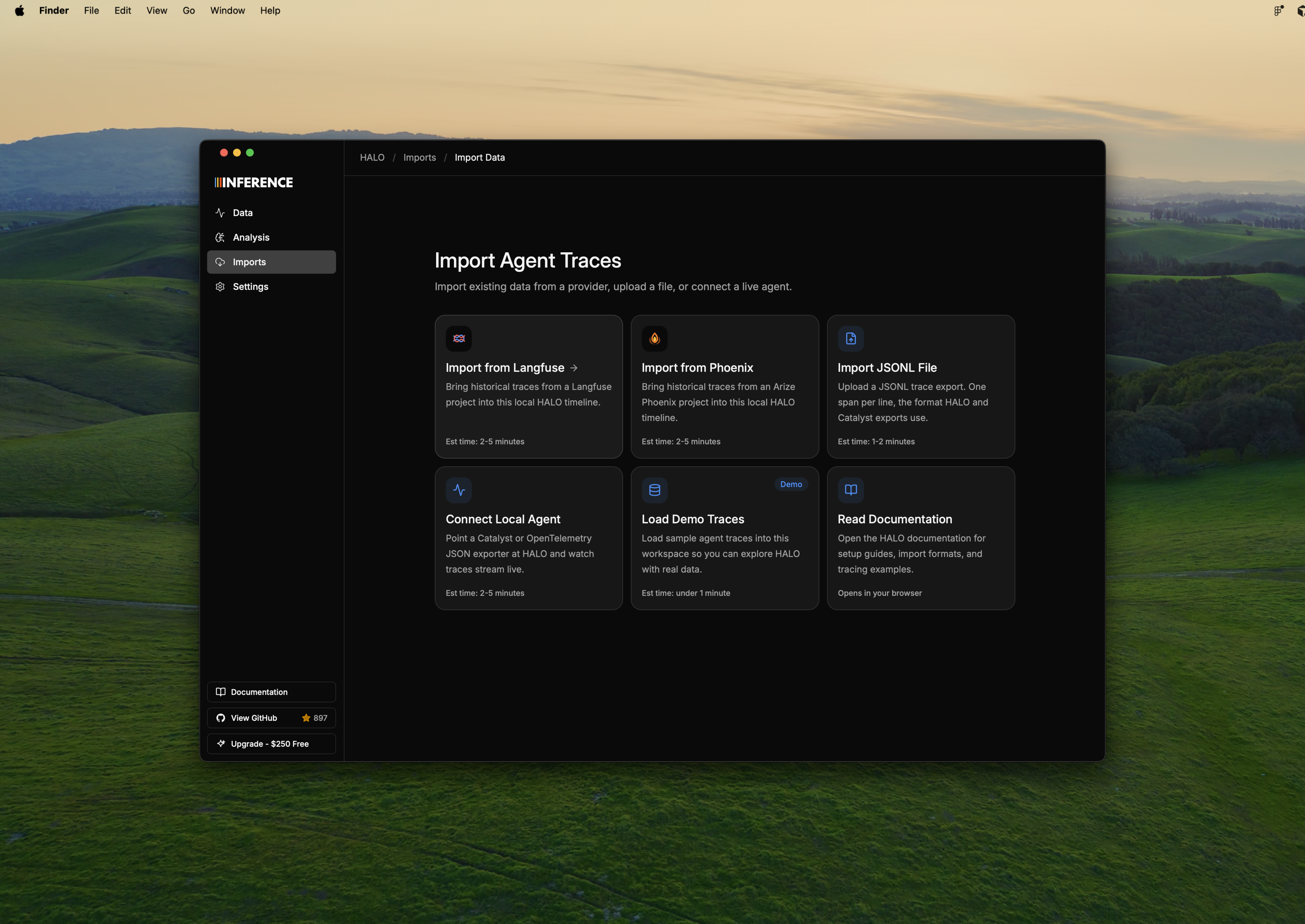Click the JSONL file upload icon
The width and height of the screenshot is (1305, 924).
pyautogui.click(x=851, y=339)
